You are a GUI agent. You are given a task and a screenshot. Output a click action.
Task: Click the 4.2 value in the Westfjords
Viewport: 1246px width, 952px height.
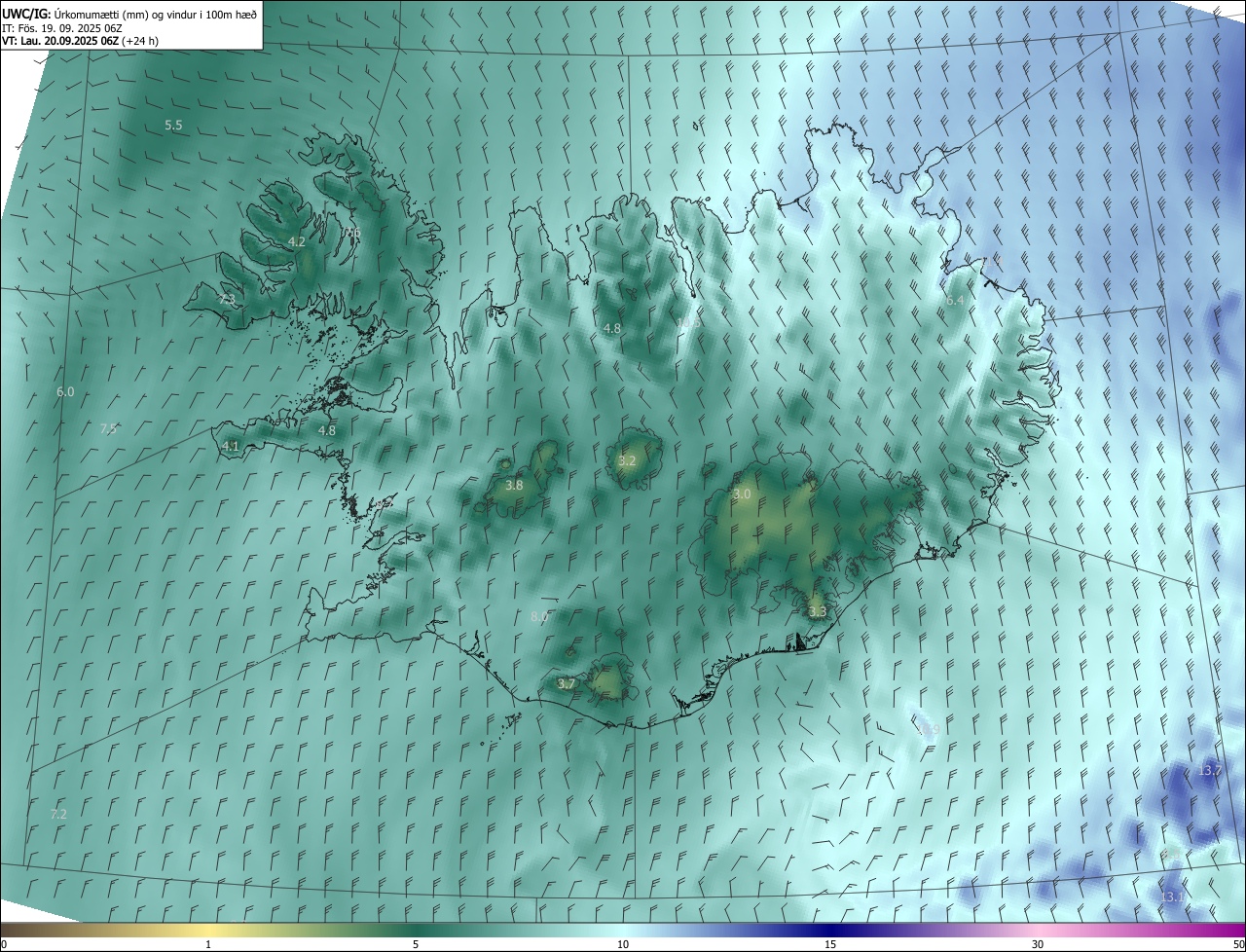(297, 241)
